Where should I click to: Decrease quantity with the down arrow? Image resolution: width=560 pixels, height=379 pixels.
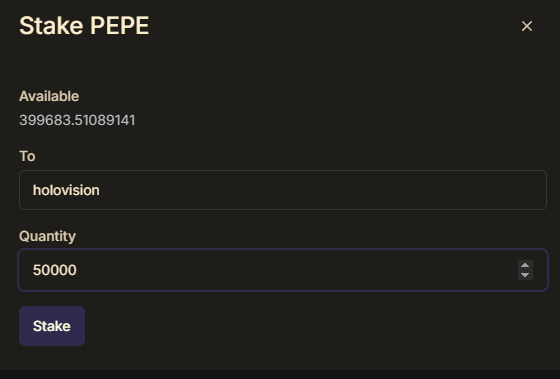525,275
